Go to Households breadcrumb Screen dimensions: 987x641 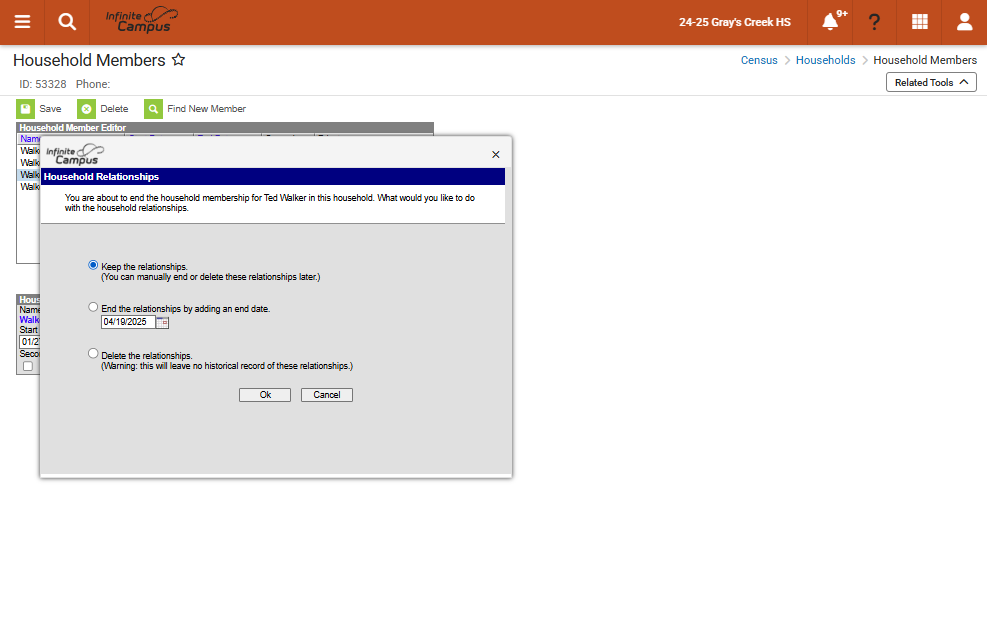coord(825,60)
